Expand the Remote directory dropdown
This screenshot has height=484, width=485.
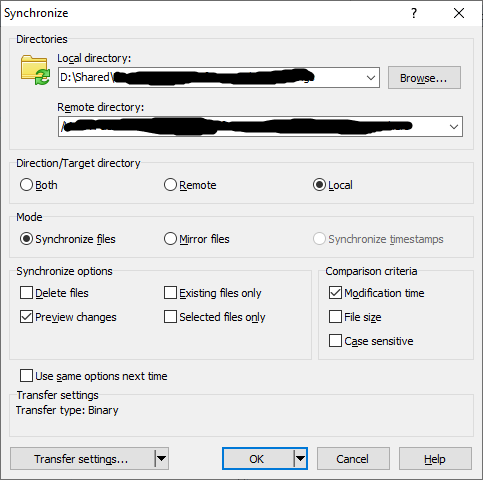[453, 127]
